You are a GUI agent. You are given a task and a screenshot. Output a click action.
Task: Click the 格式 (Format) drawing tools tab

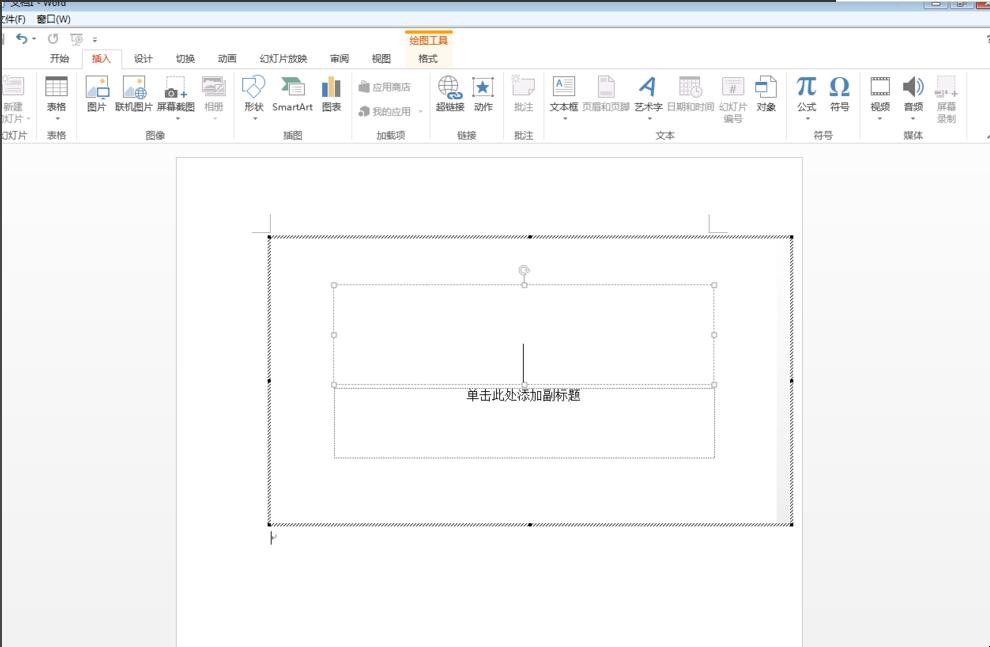tap(428, 59)
